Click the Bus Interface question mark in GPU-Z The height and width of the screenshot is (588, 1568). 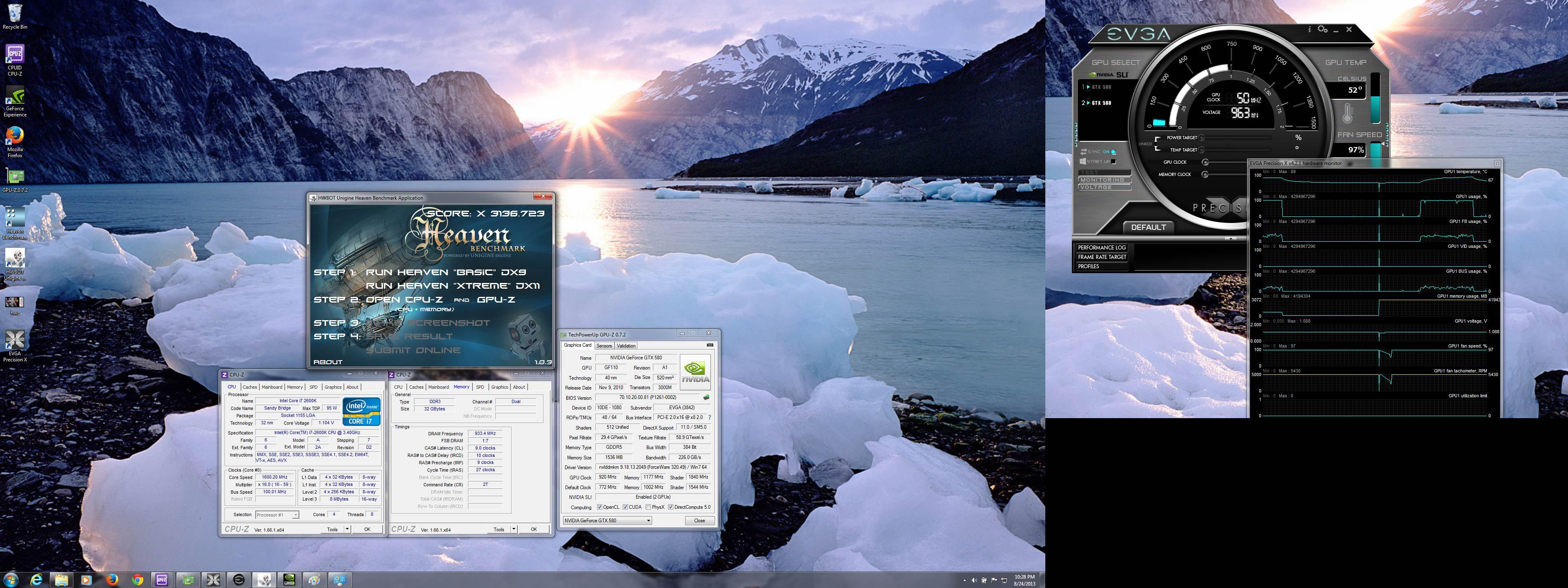(709, 418)
